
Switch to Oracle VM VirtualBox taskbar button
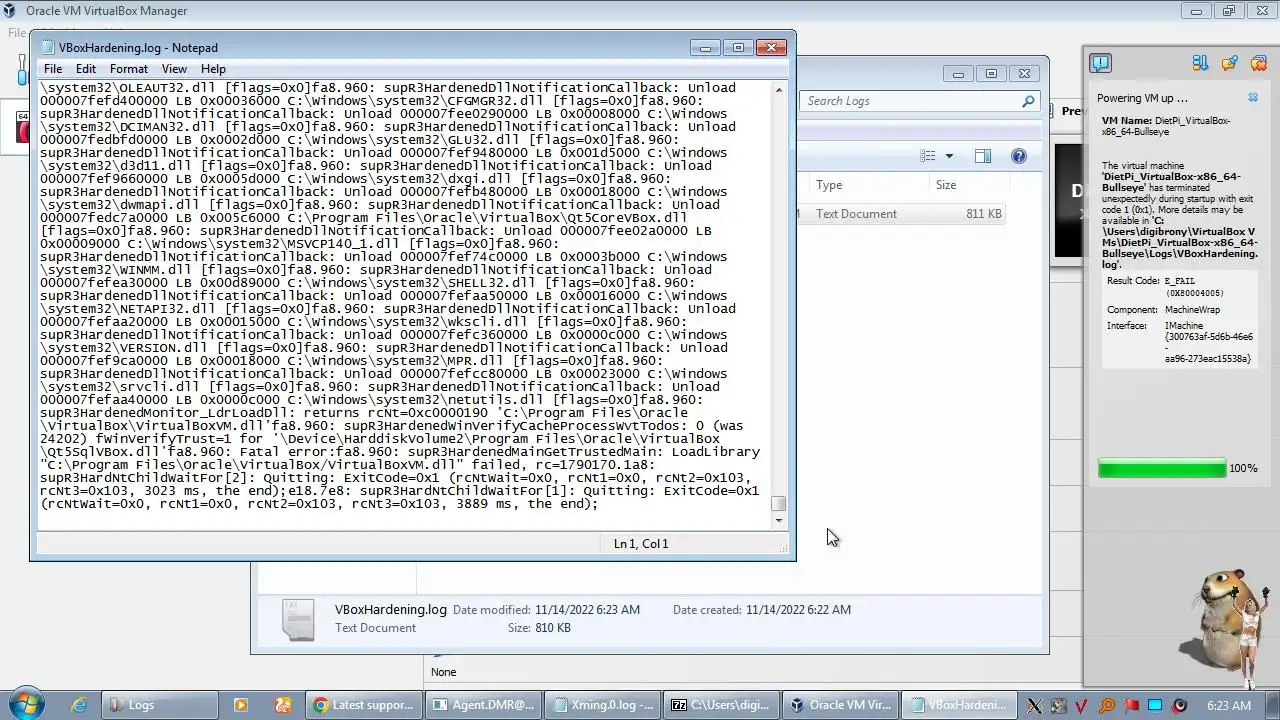pos(841,705)
